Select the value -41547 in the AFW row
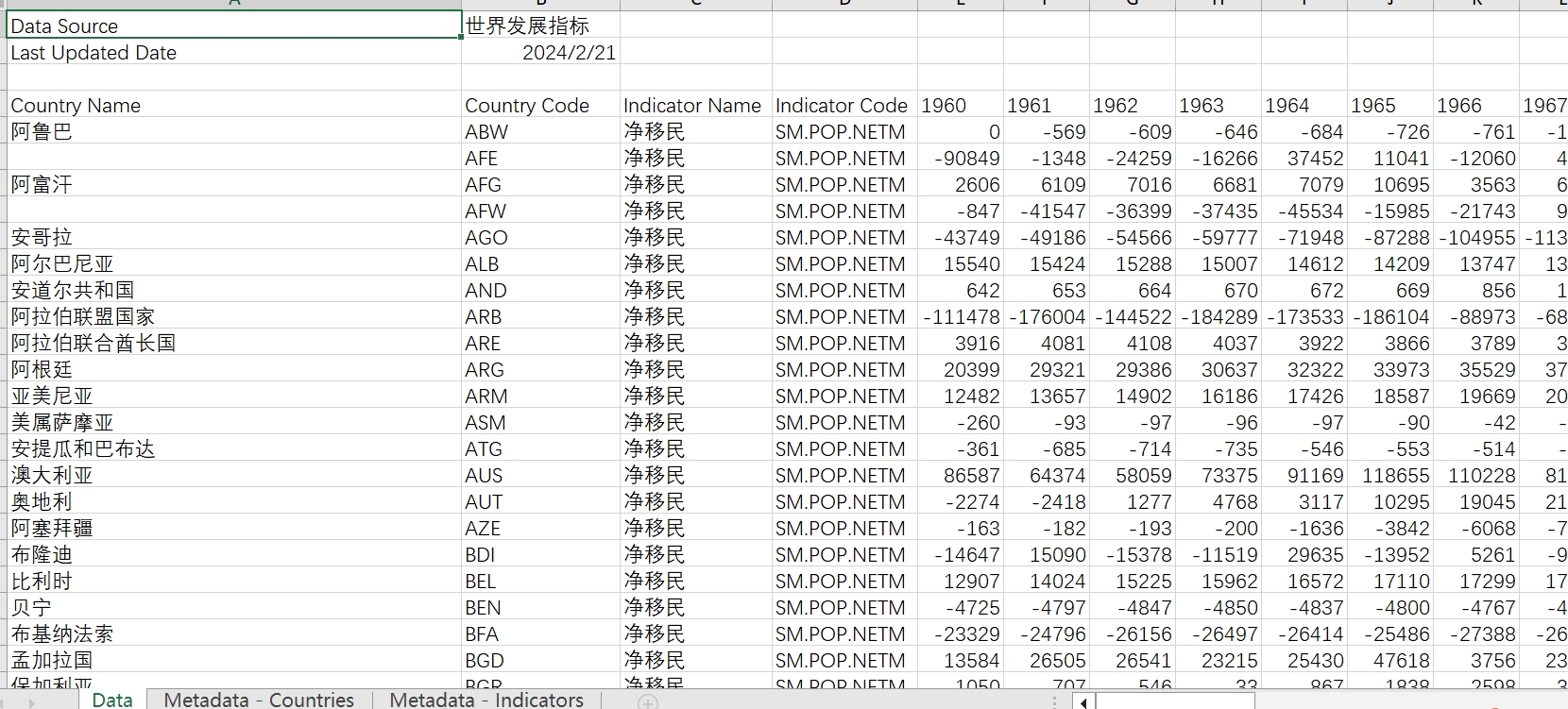Screen dimensions: 1568x709 [x=1047, y=211]
